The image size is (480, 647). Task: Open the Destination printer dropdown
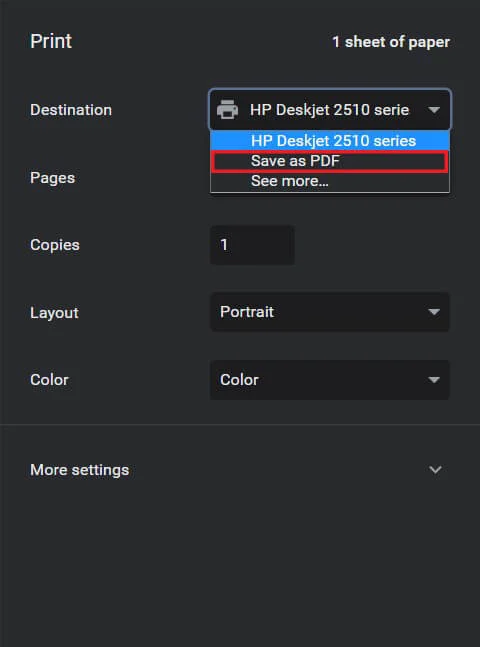[330, 110]
